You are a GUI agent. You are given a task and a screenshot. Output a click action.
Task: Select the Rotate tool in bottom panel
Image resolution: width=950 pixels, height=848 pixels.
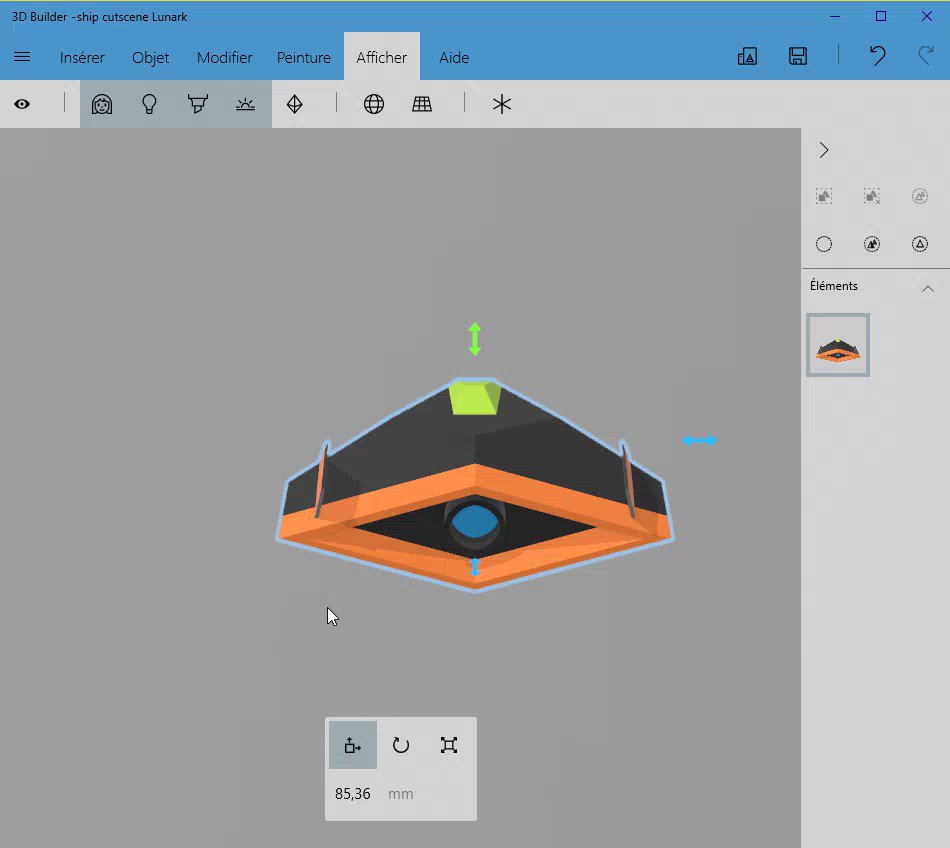pos(400,745)
